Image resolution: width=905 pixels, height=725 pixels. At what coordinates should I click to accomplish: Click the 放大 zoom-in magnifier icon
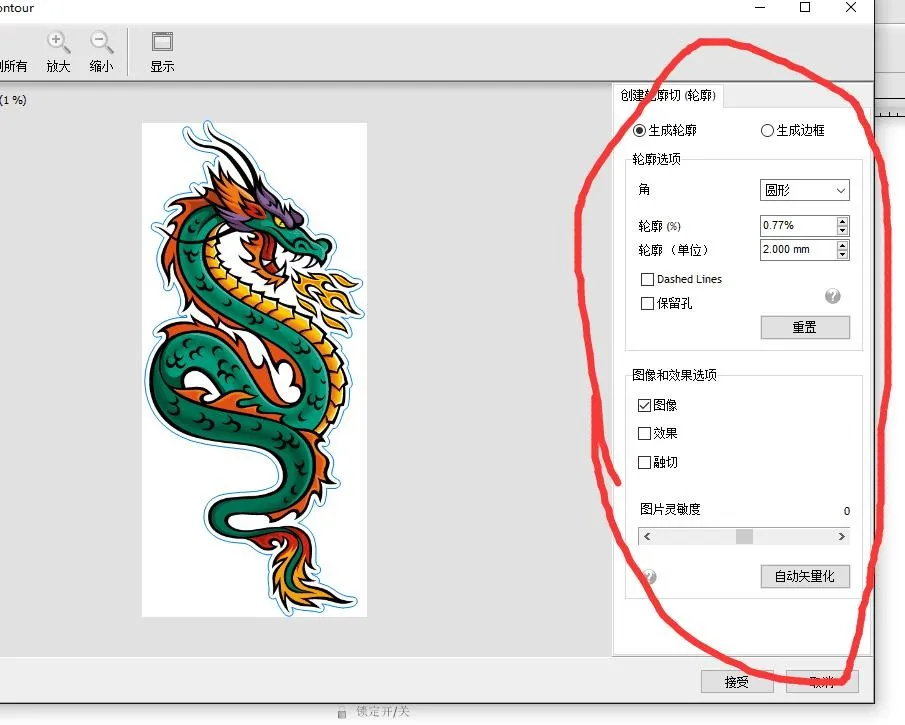point(58,43)
